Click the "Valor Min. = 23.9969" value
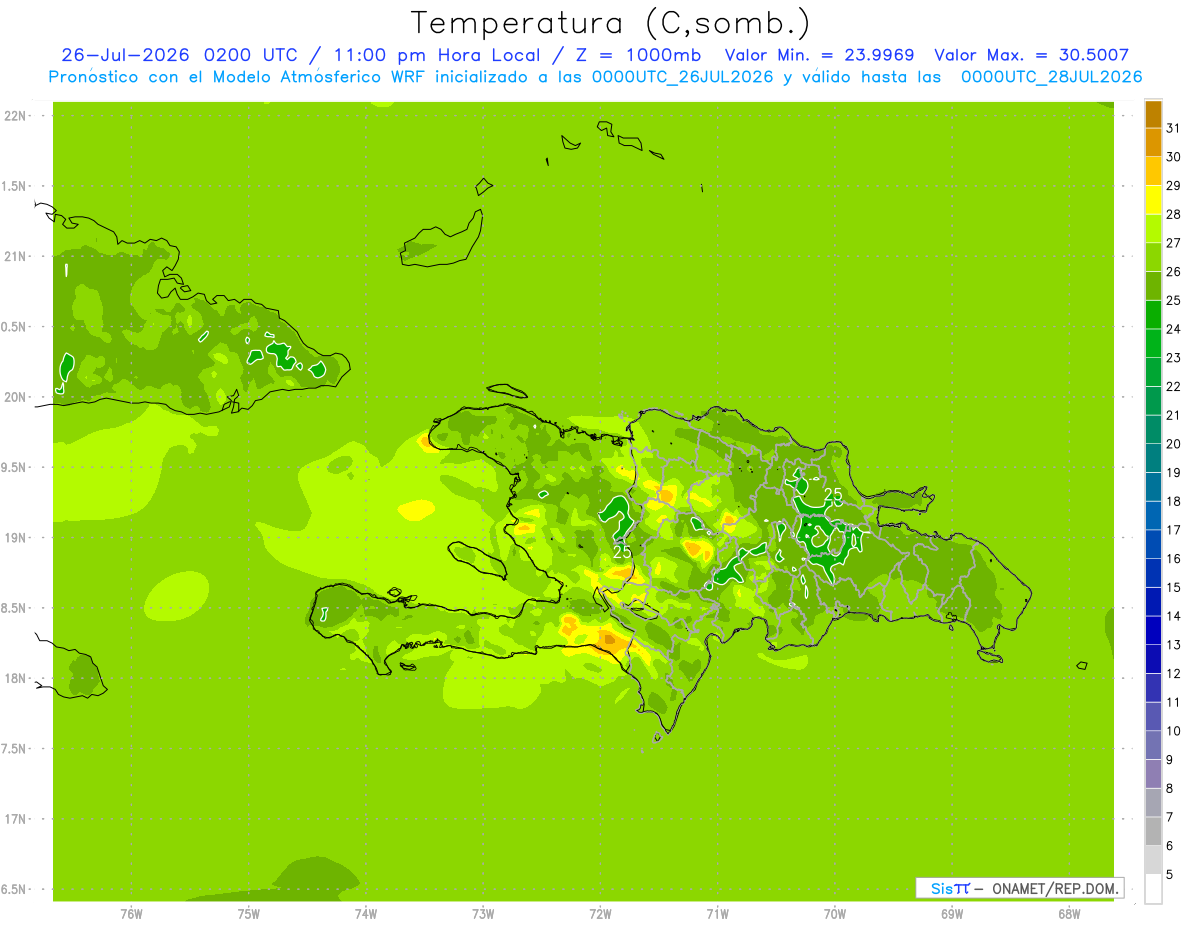 coord(820,55)
